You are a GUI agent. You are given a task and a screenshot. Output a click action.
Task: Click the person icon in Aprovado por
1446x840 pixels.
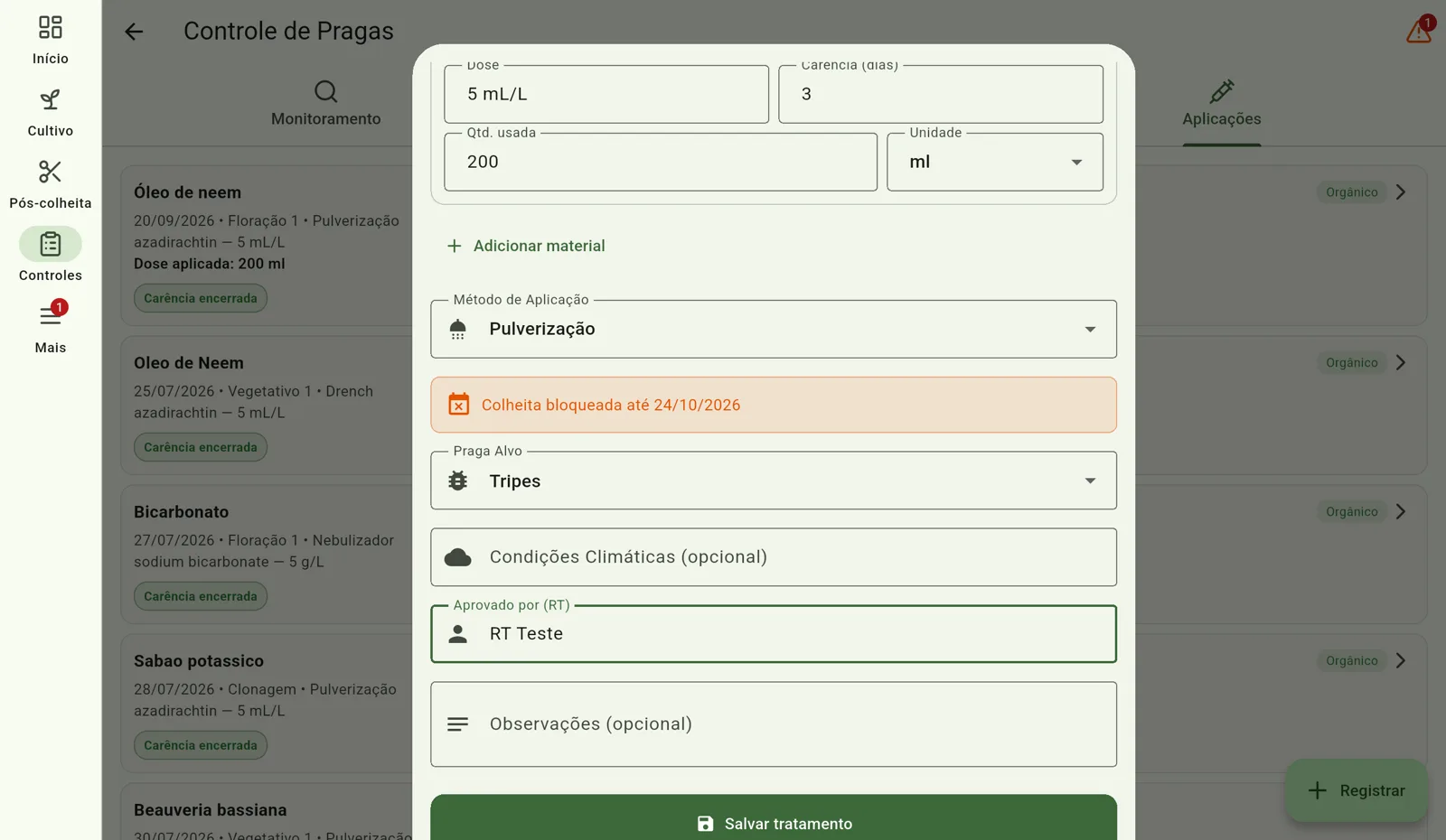[458, 634]
